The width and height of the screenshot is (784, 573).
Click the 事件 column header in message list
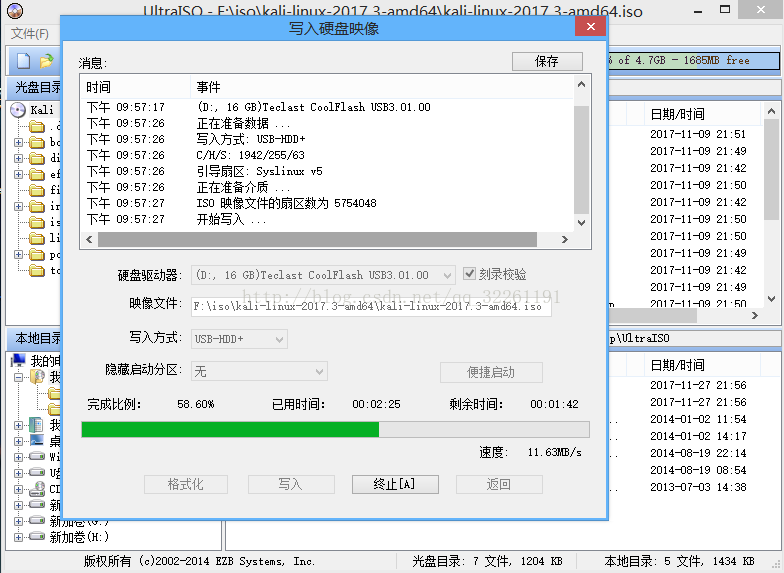pos(382,87)
